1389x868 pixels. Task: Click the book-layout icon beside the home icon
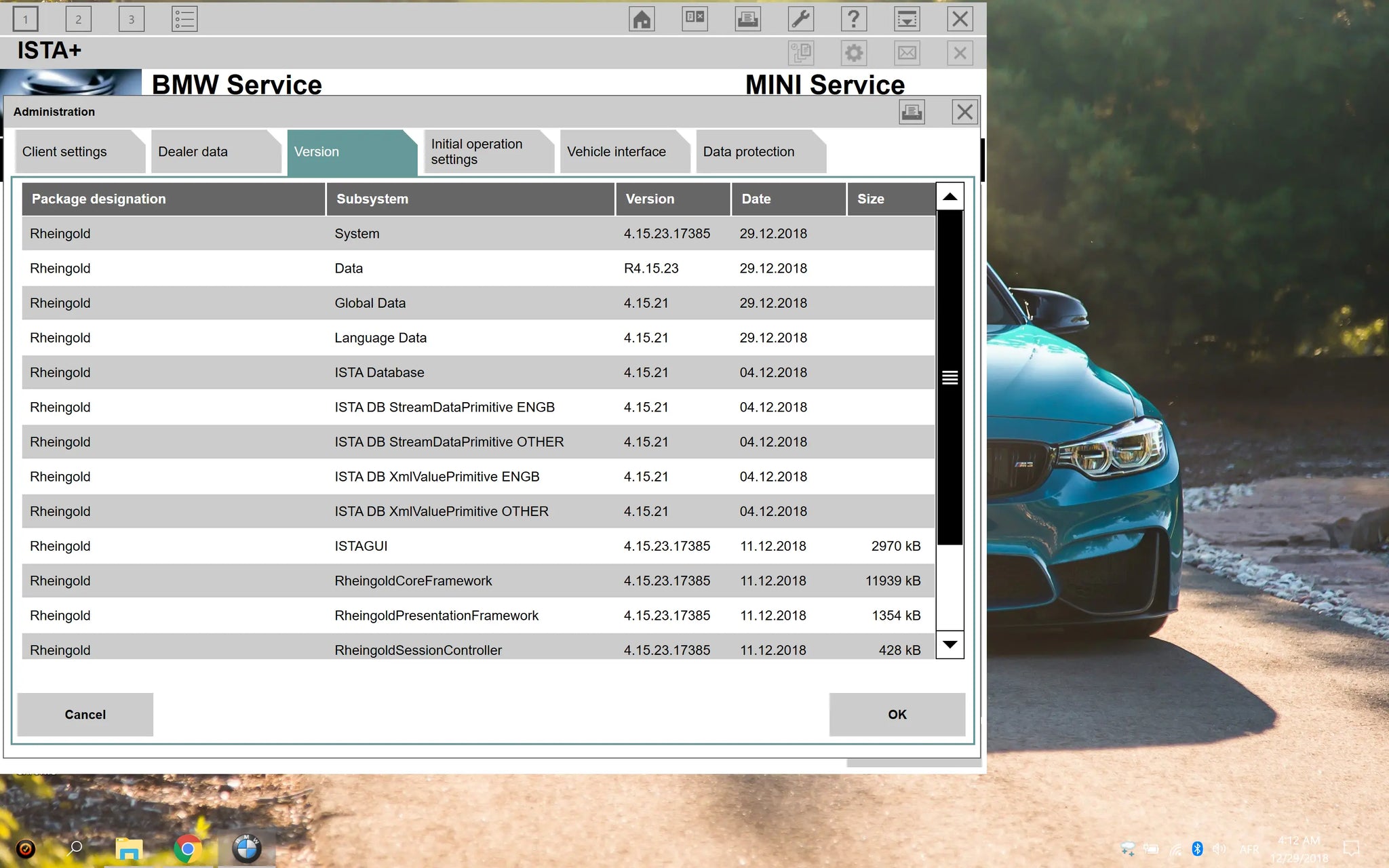(694, 19)
